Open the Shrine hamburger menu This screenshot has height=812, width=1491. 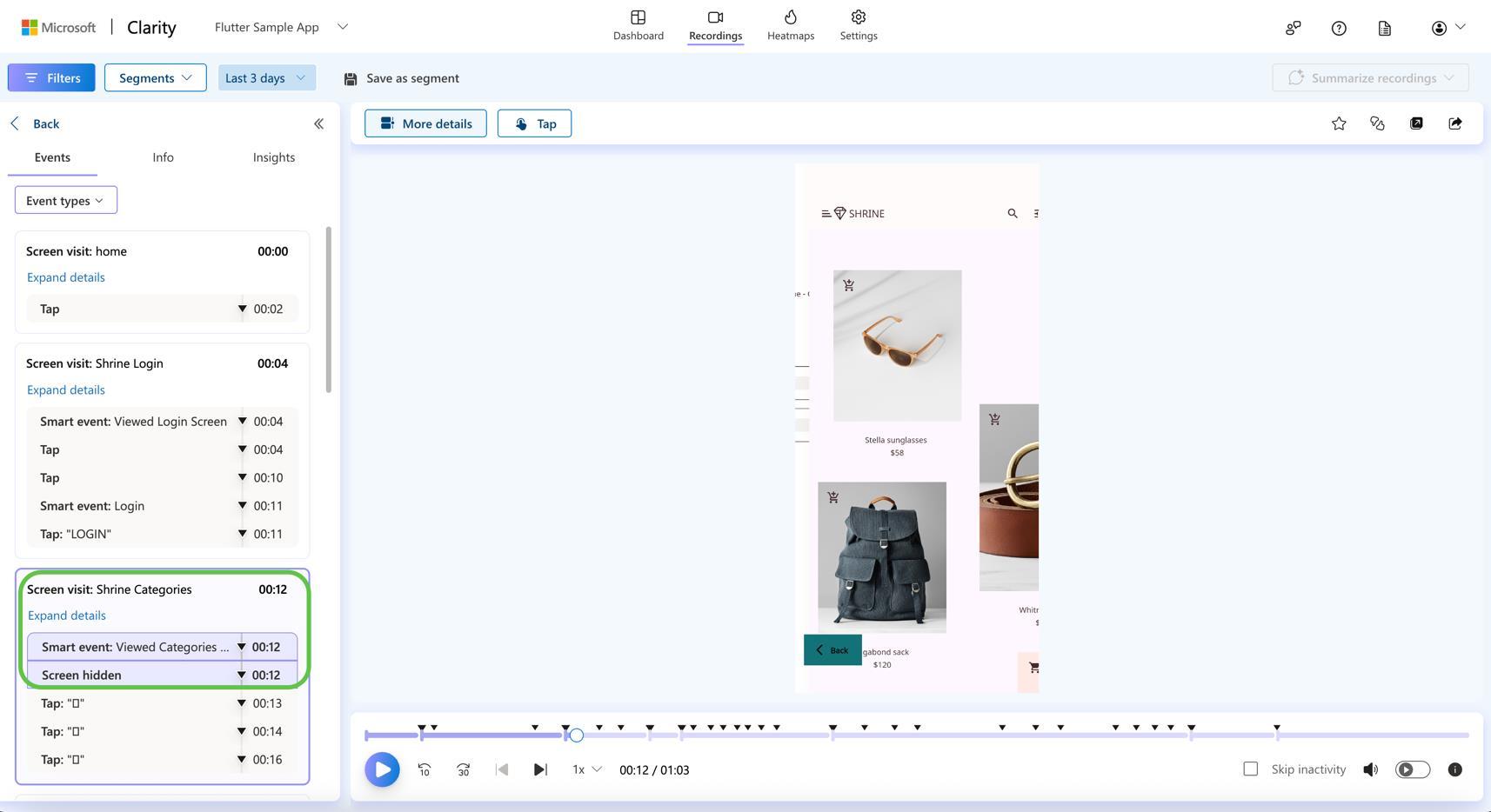pos(826,213)
